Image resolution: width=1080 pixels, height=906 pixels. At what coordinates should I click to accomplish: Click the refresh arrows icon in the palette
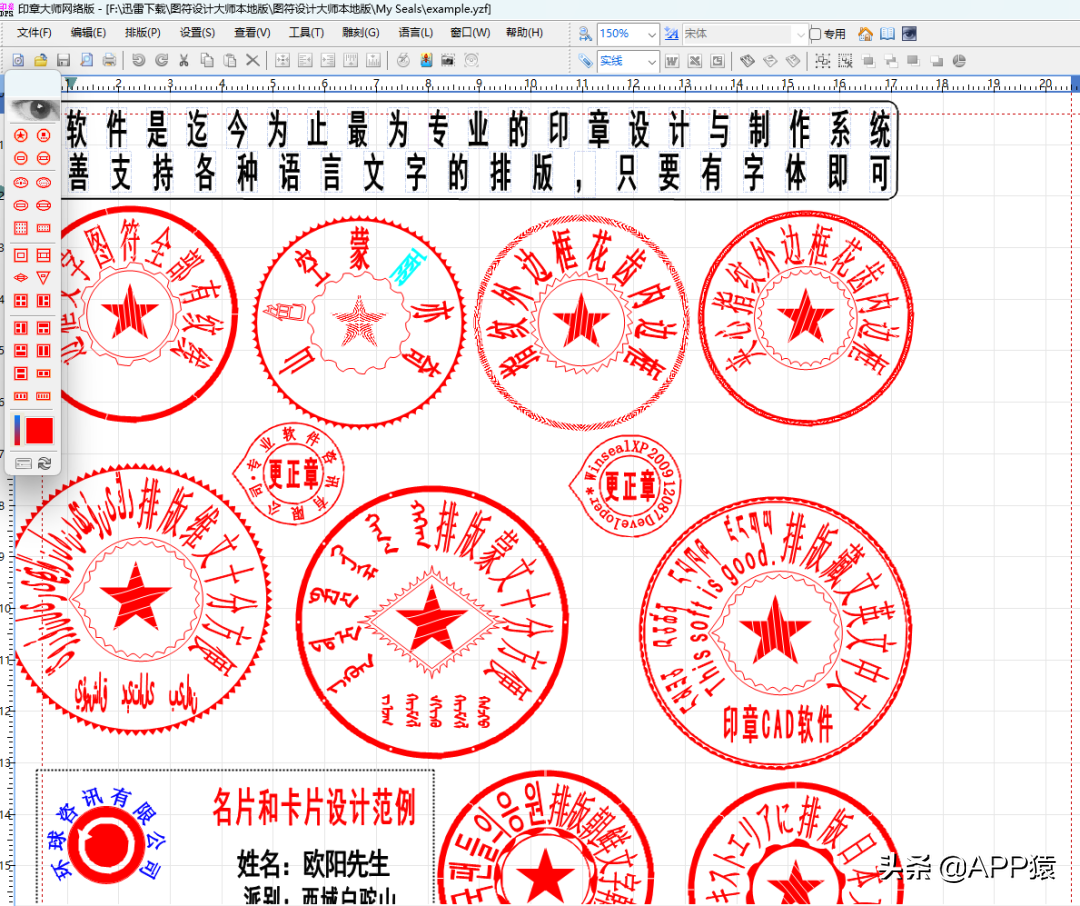click(45, 464)
